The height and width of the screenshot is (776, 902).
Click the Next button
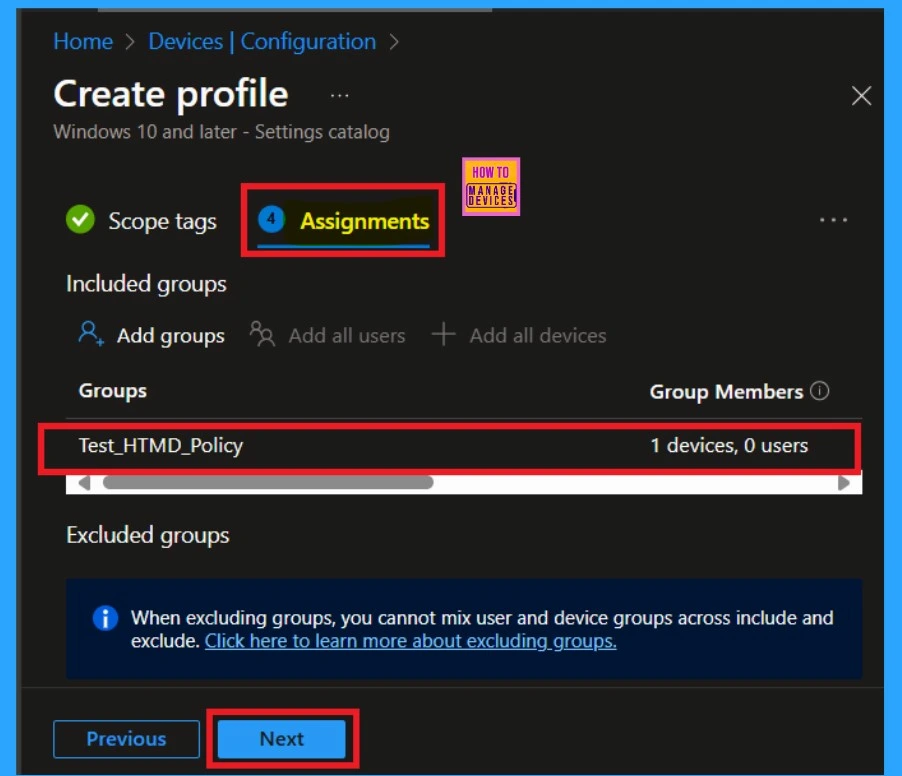point(282,739)
